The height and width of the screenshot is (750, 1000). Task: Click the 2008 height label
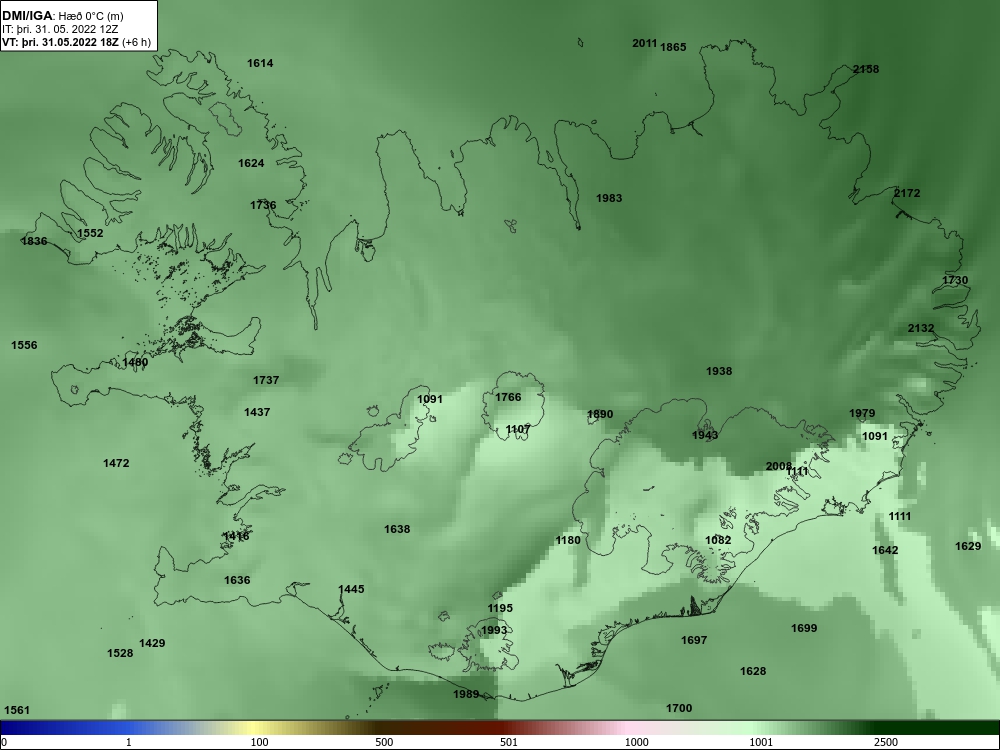[778, 467]
